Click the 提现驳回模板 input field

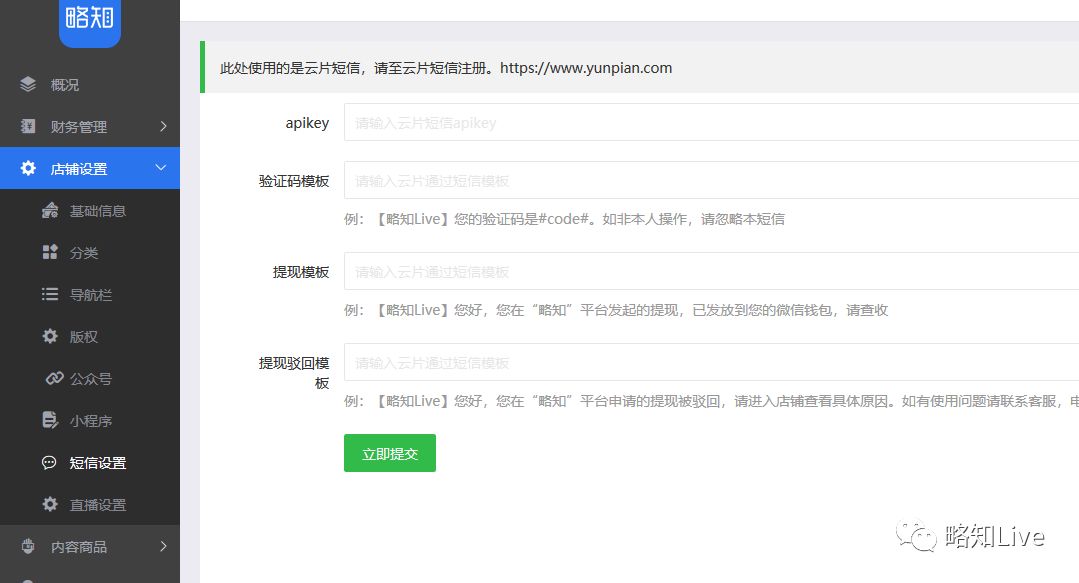(712, 362)
